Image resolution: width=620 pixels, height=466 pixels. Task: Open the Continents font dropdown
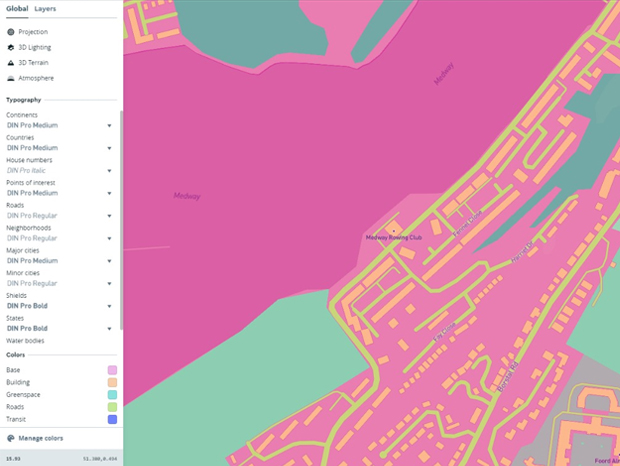tap(59, 125)
